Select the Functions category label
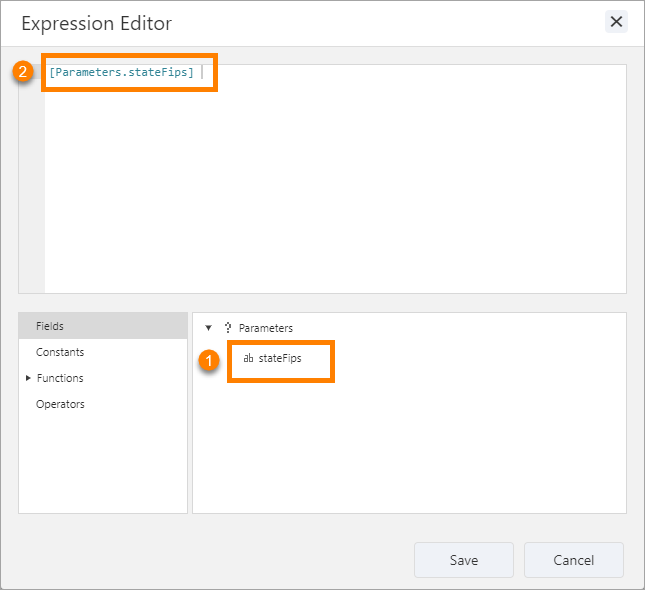Viewport: 645px width, 590px height. (x=60, y=378)
